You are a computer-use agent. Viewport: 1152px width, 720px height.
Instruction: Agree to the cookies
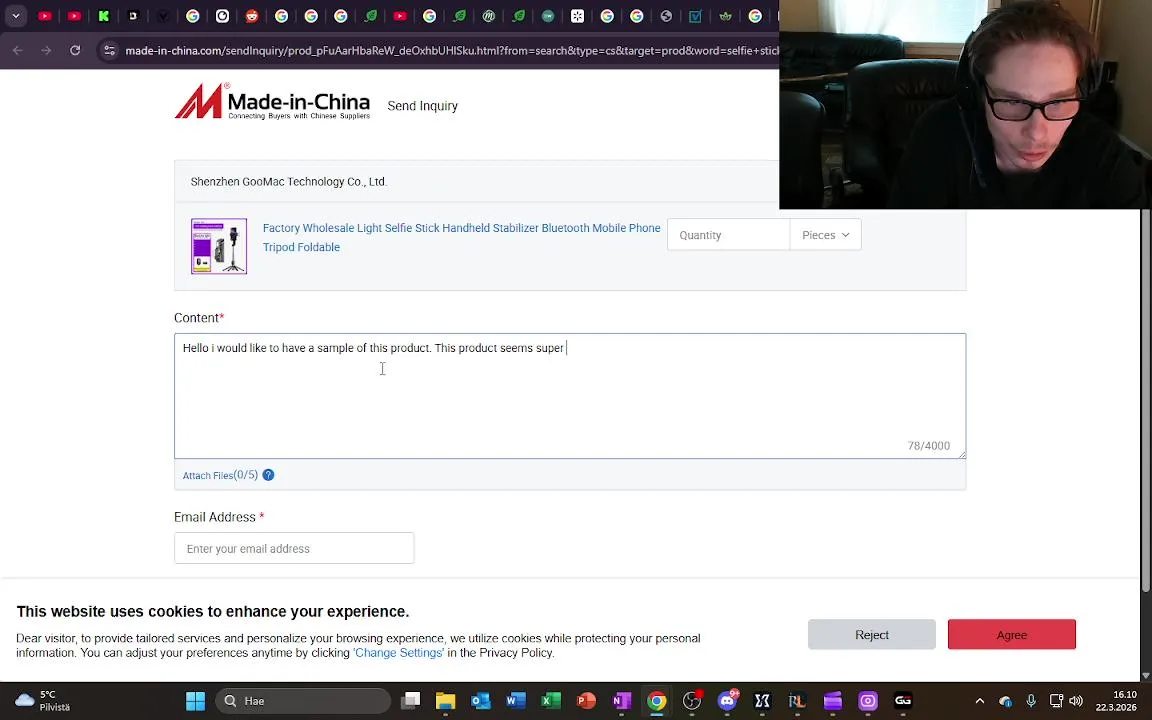1012,635
